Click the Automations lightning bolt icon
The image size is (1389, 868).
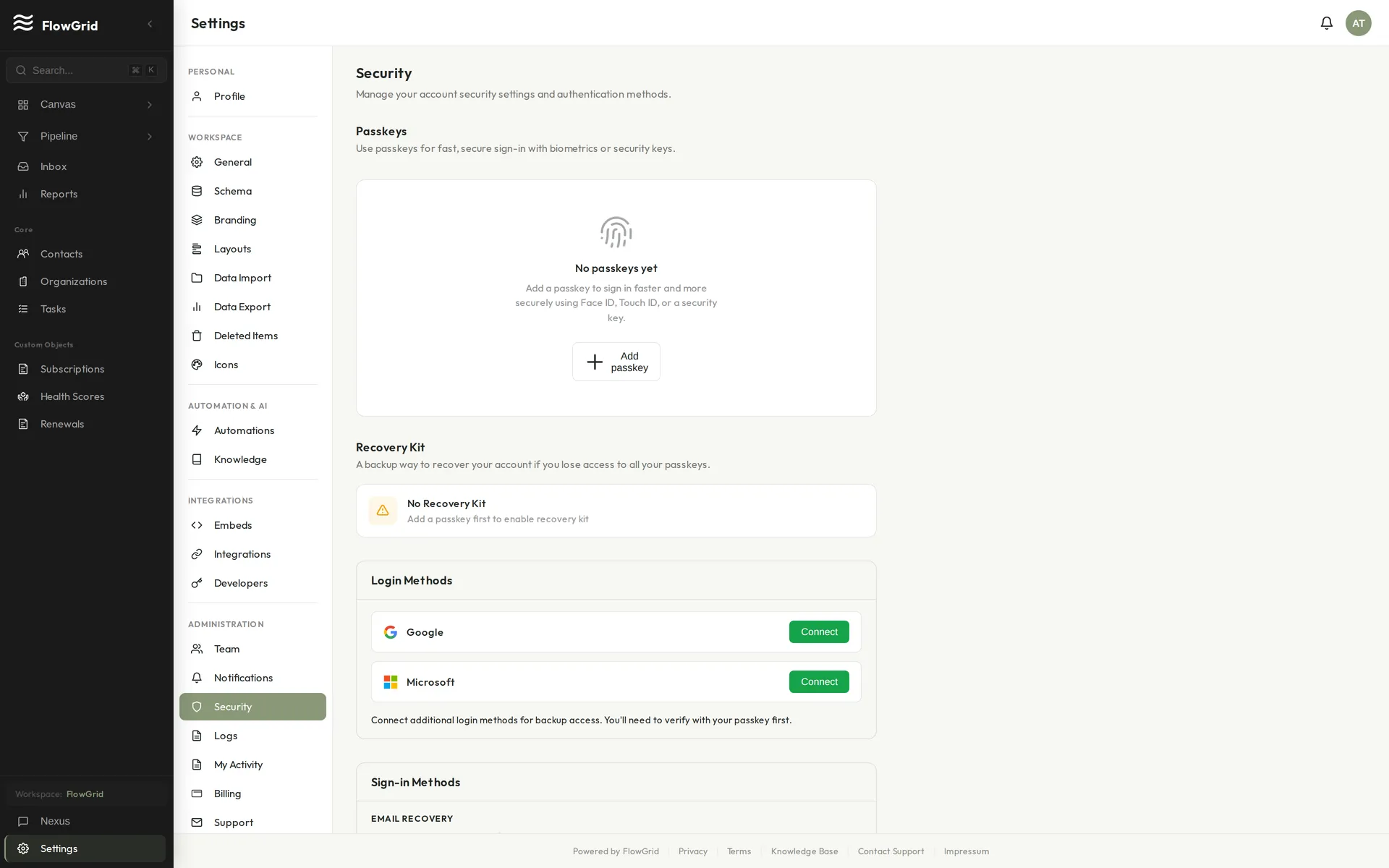197,430
